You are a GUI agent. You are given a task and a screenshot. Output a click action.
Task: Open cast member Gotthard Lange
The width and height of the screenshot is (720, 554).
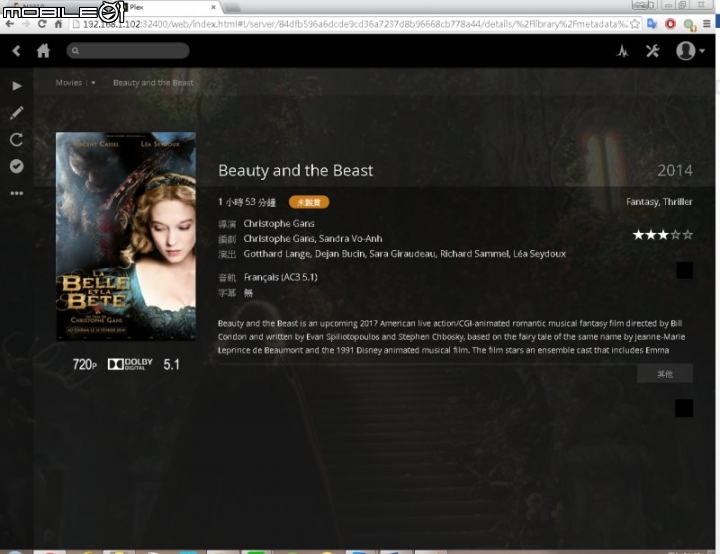(x=277, y=254)
